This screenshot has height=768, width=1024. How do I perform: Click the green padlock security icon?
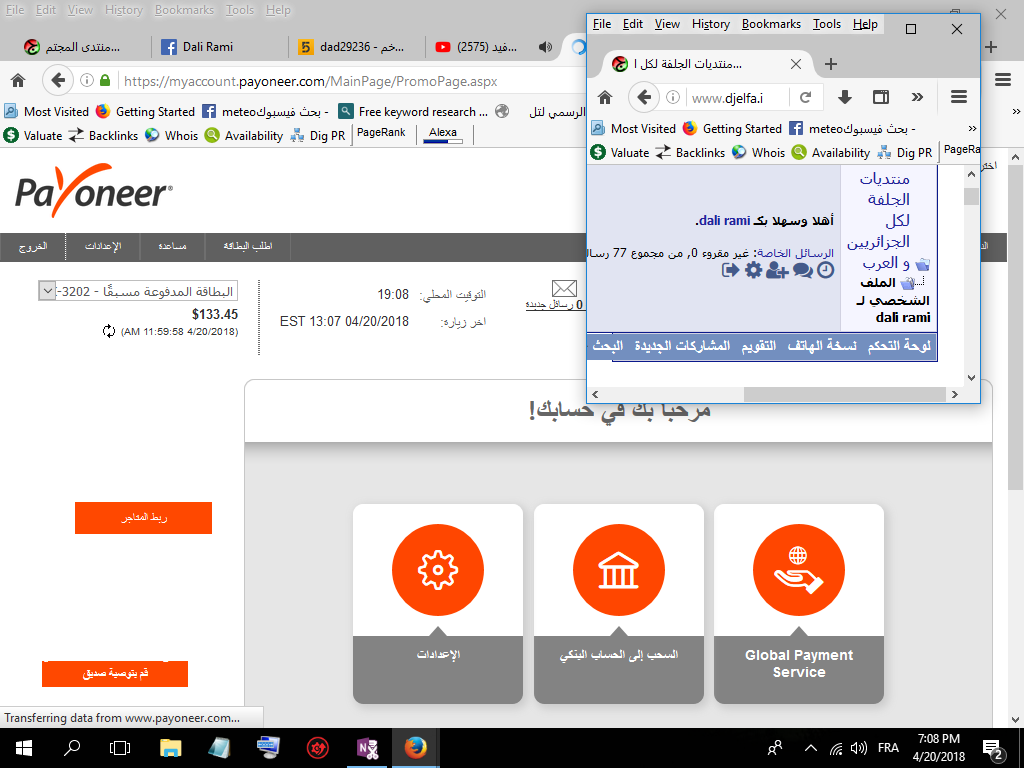[104, 80]
